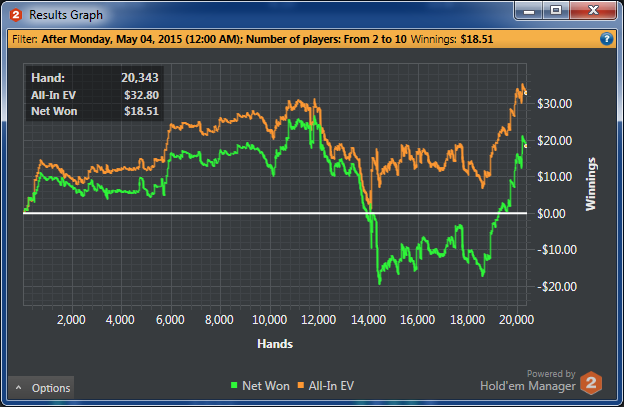Screen dimensions: 624x407
Task: Click the 14,000 x-axis label
Action: click(368, 320)
